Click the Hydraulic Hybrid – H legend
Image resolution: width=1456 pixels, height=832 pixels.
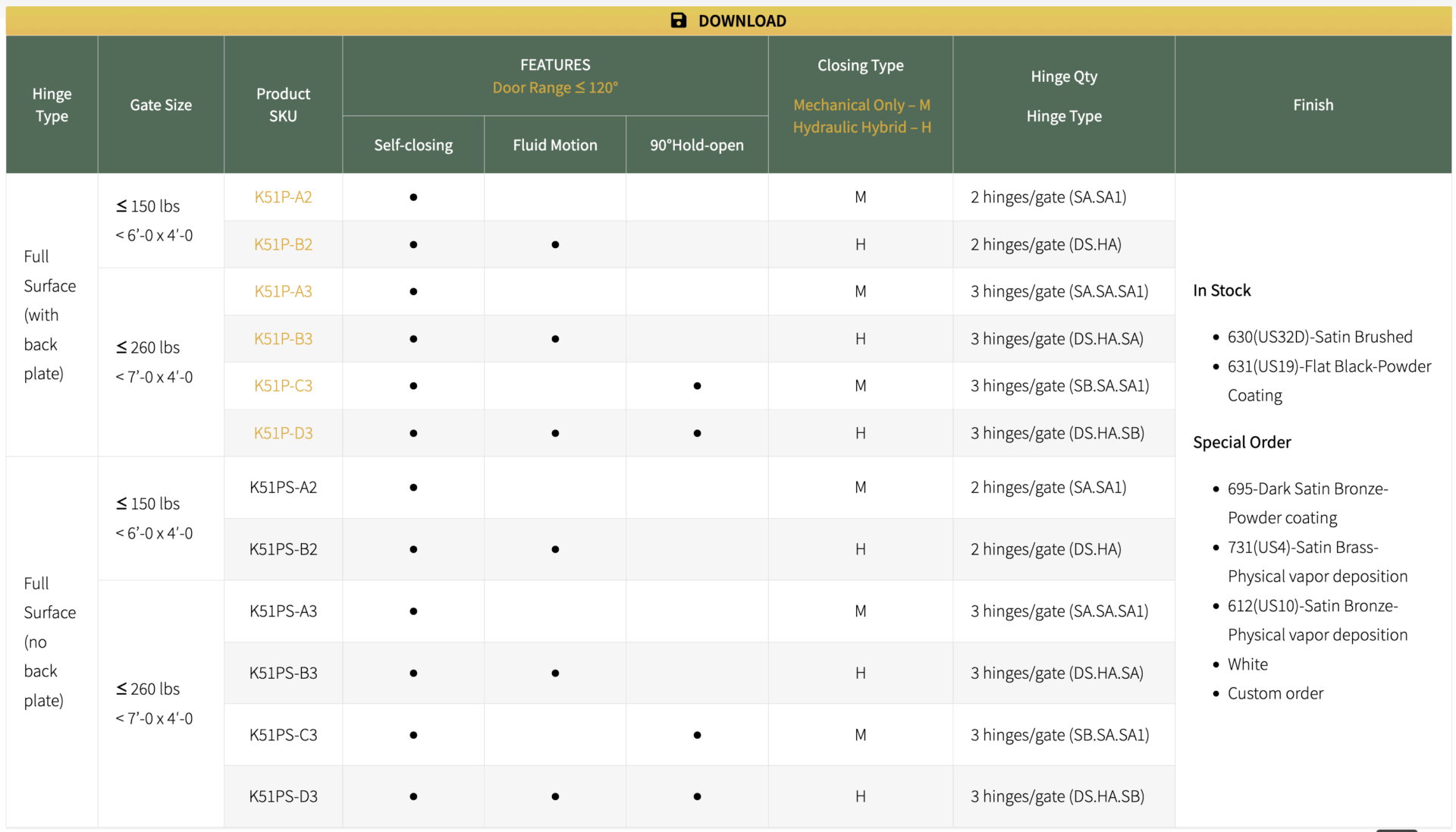pyautogui.click(x=861, y=127)
